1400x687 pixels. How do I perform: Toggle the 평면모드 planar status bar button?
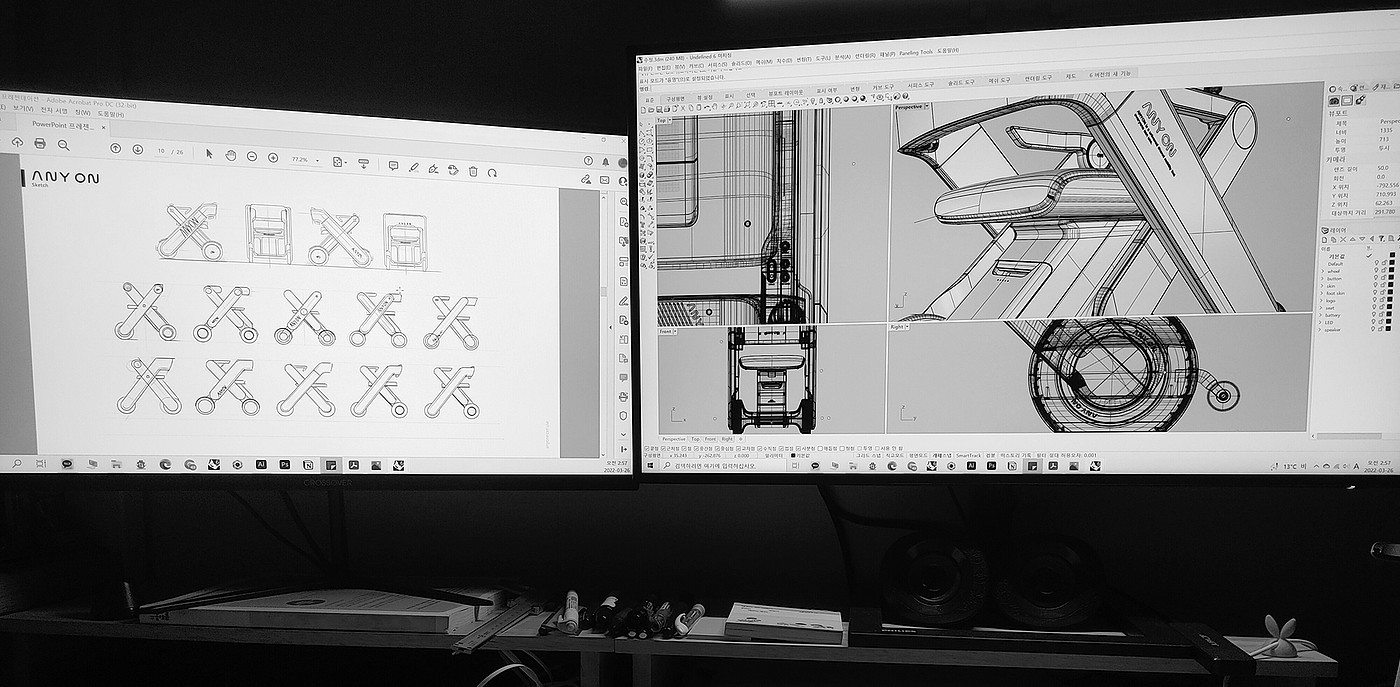point(918,455)
